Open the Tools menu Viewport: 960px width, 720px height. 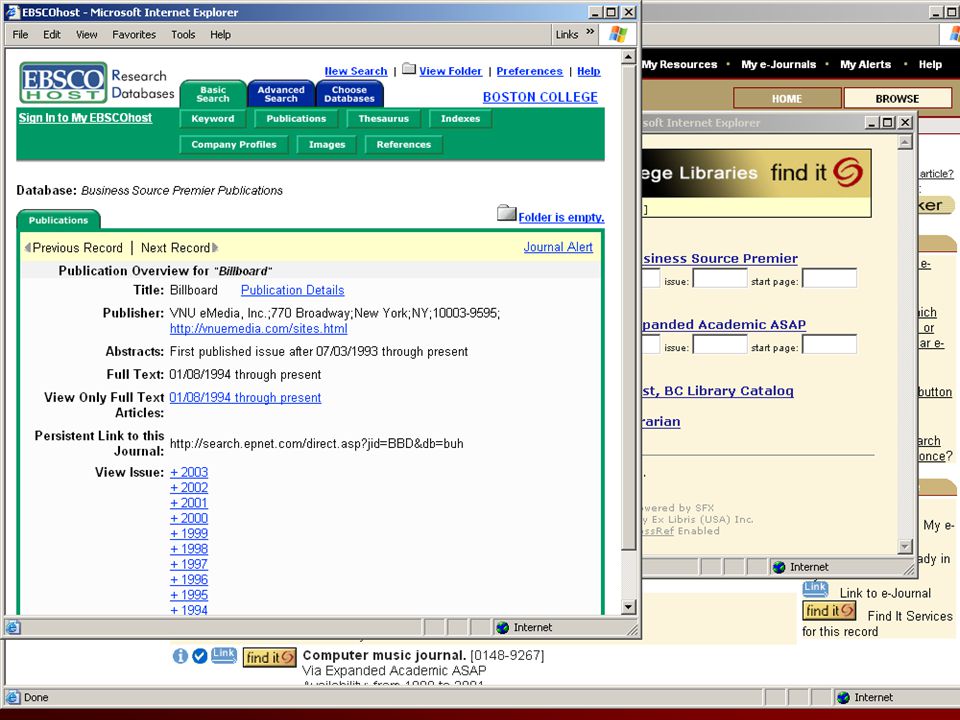tap(183, 34)
